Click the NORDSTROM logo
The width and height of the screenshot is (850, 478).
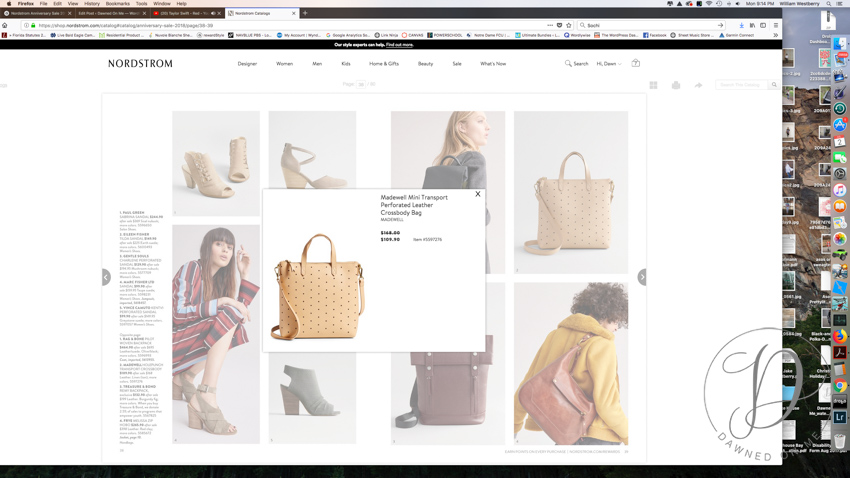click(x=140, y=63)
